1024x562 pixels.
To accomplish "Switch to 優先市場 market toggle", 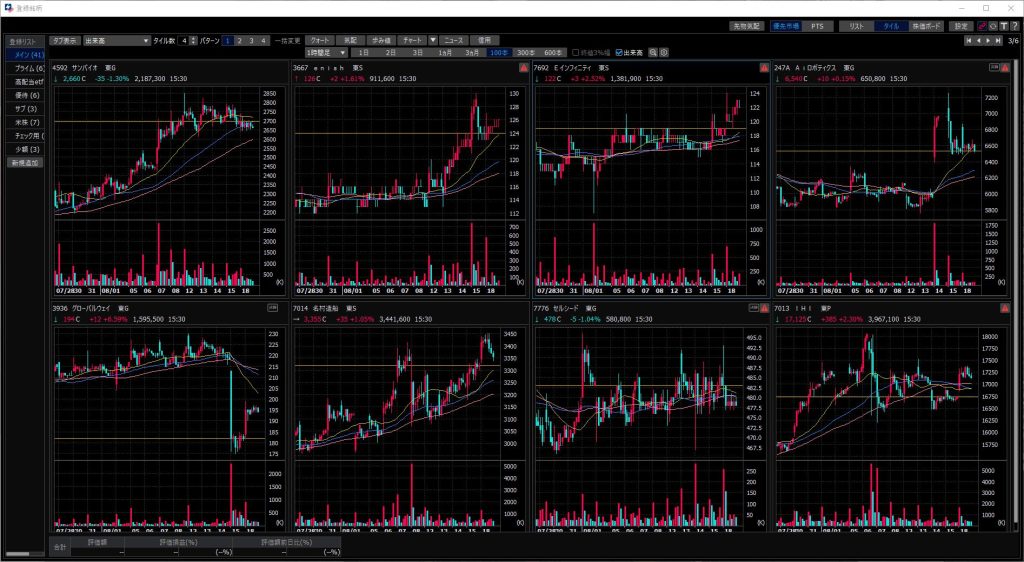I will (784, 26).
